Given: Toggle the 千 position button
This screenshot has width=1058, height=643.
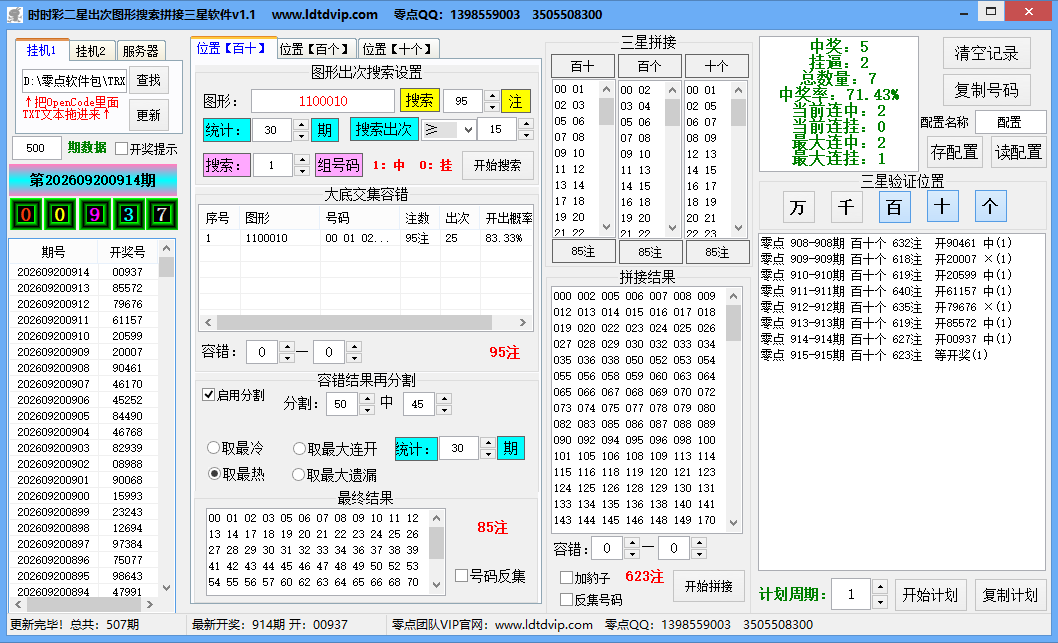Looking at the screenshot, I should [x=845, y=207].
